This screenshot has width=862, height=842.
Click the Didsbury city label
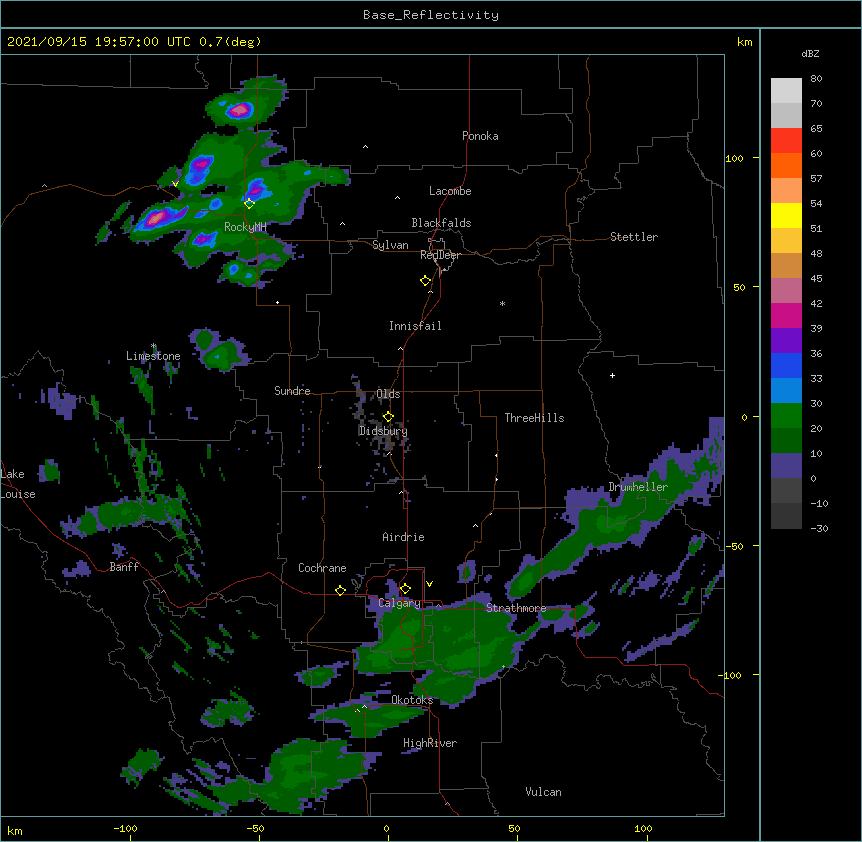click(x=383, y=431)
